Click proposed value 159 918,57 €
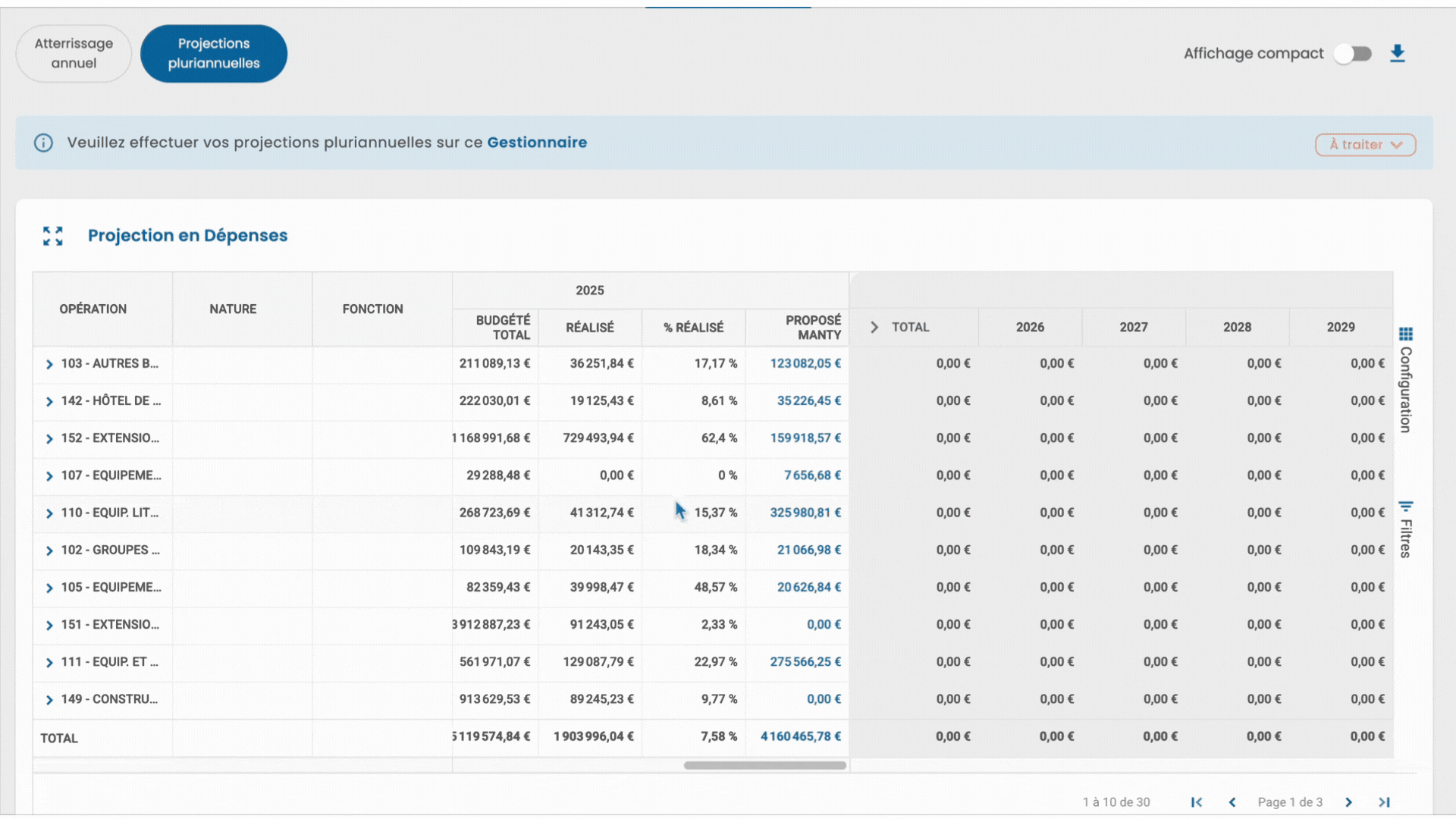This screenshot has width=1456, height=819. pyautogui.click(x=805, y=438)
